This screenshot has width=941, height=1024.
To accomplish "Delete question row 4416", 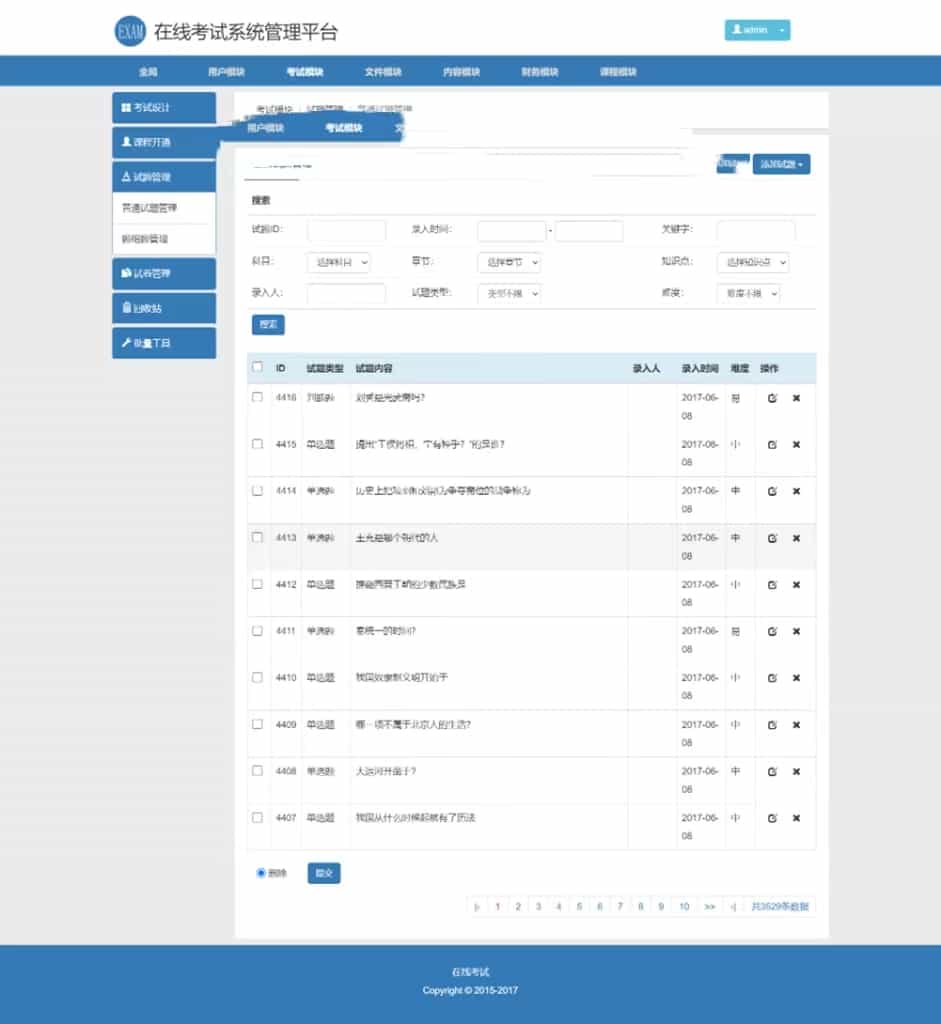I will click(796, 398).
